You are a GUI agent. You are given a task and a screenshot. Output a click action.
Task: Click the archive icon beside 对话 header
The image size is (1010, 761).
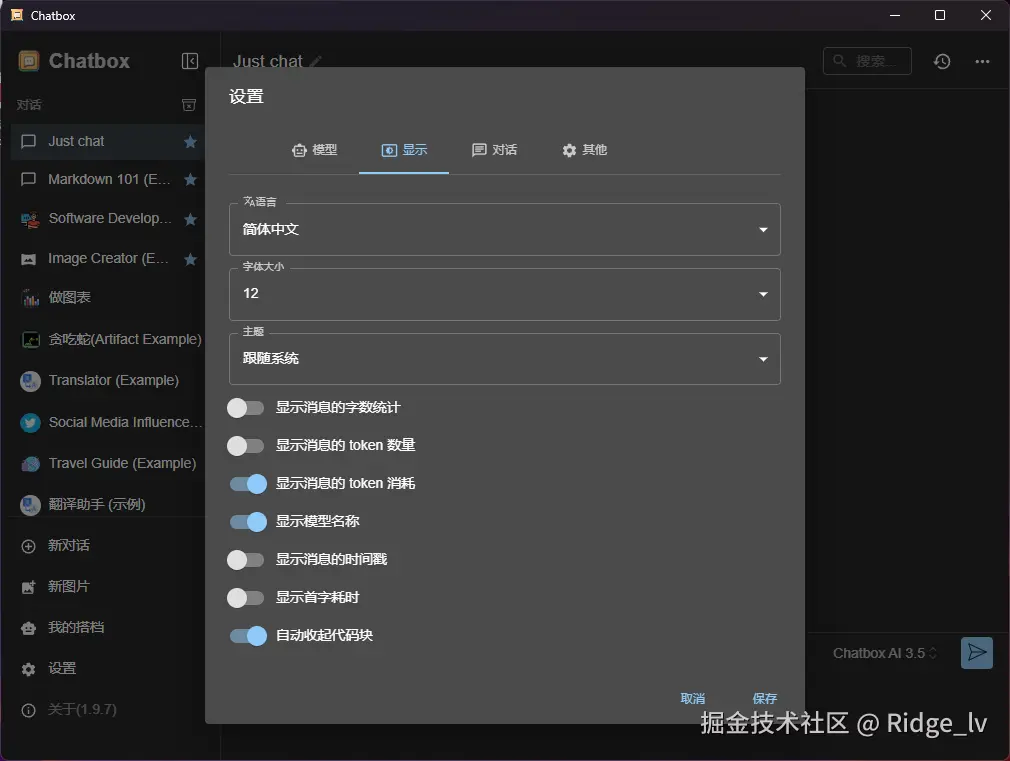tap(189, 104)
